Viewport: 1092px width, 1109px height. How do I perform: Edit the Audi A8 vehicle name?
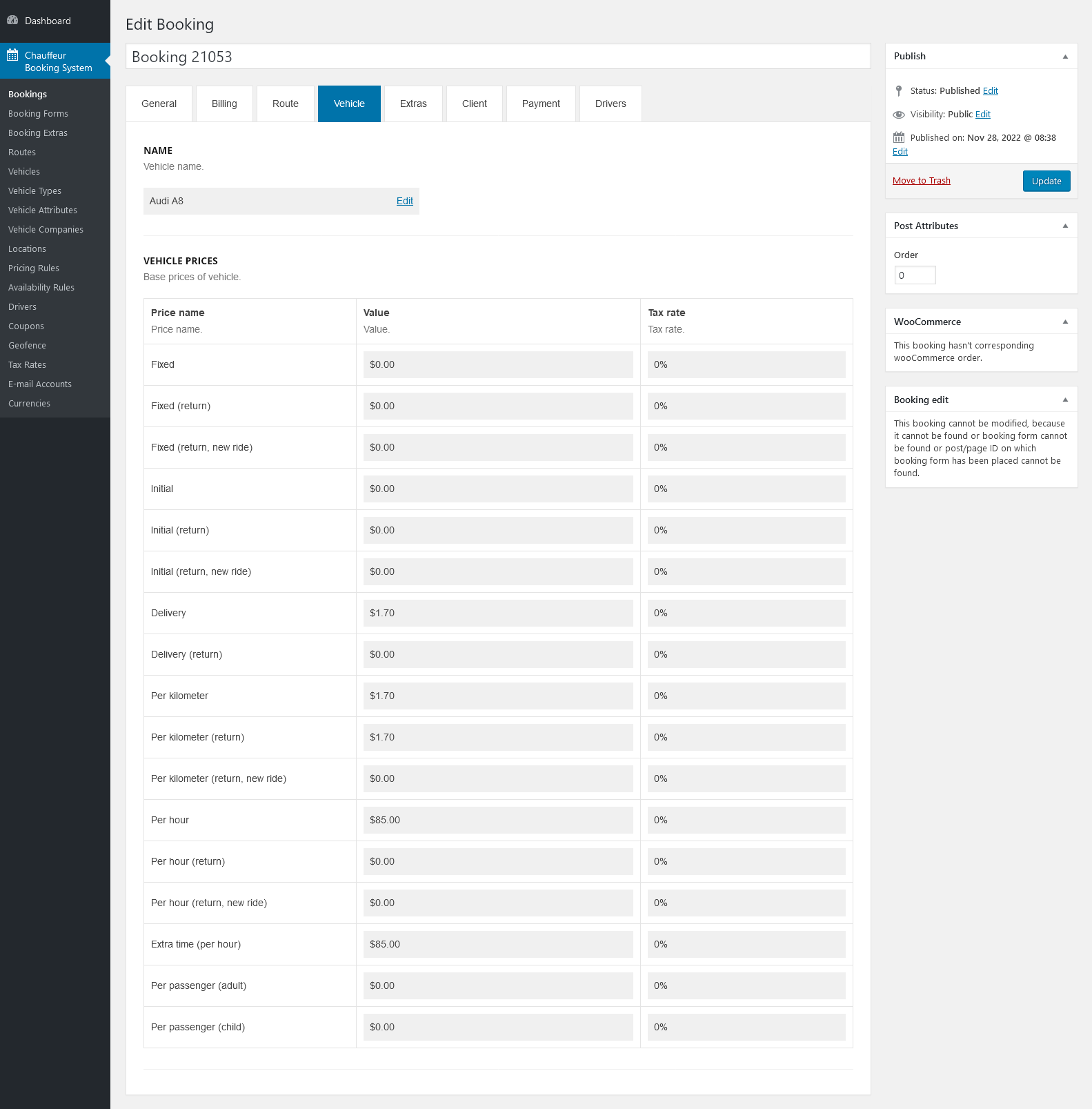click(x=404, y=201)
